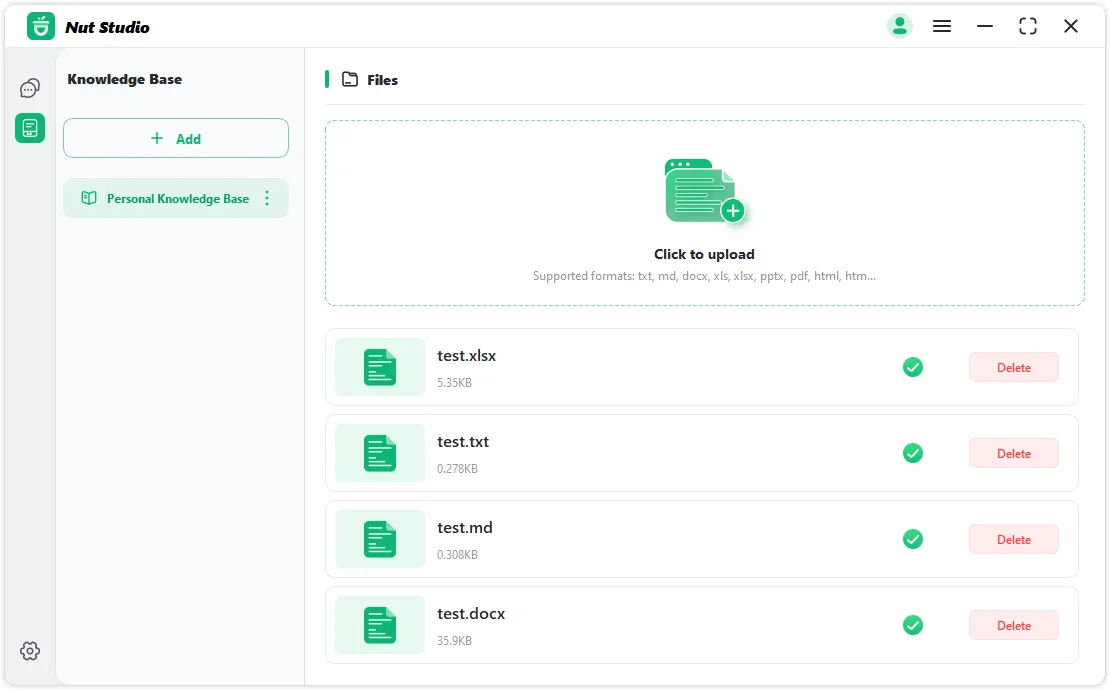Click the test.txt file icon
The height and width of the screenshot is (690, 1110).
click(x=380, y=453)
